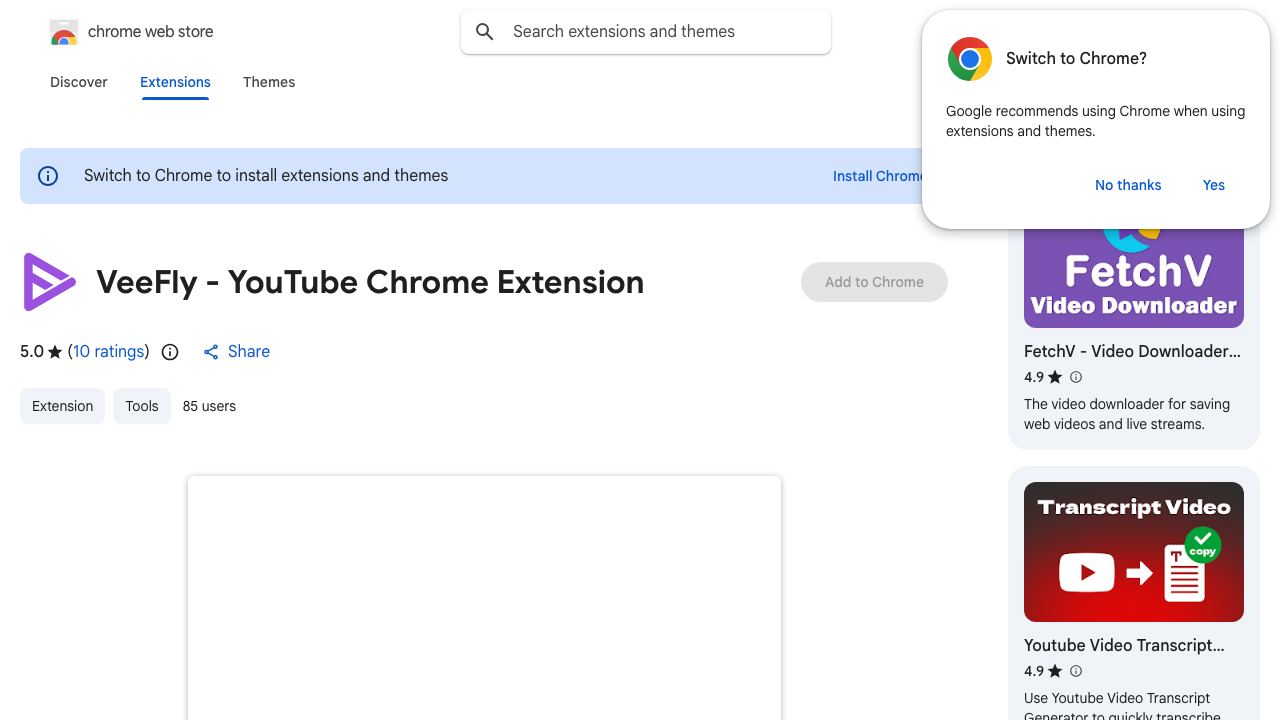The height and width of the screenshot is (720, 1280).
Task: Focus the Search extensions and themes field
Action: tap(646, 32)
